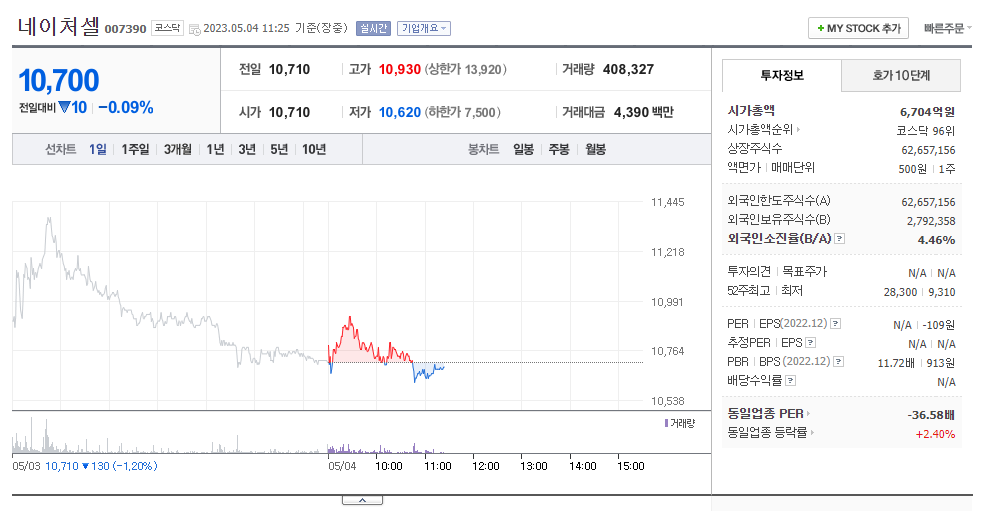Toggle the 실시간 real-time badge

click(373, 29)
